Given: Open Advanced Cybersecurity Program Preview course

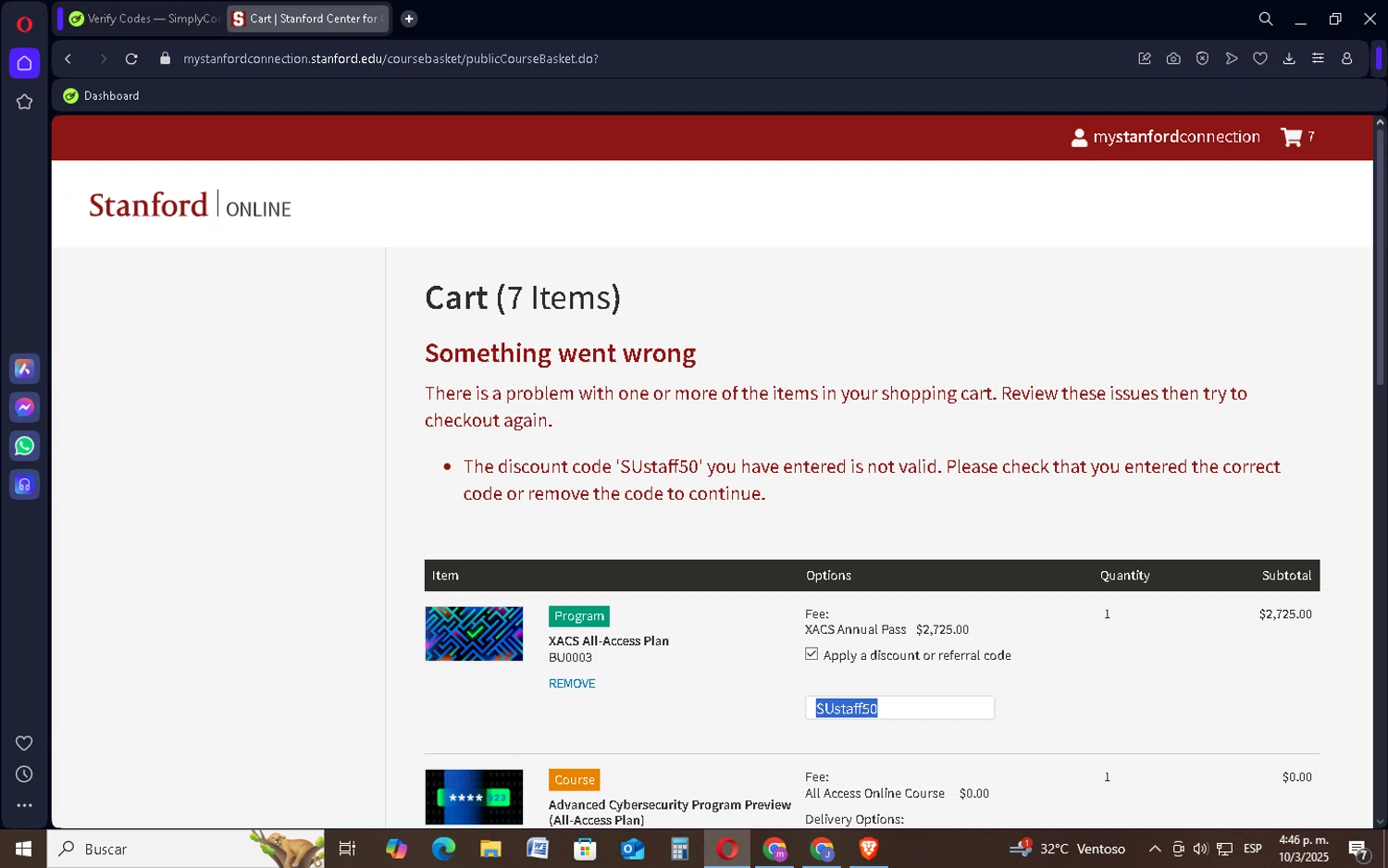Looking at the screenshot, I should point(670,812).
